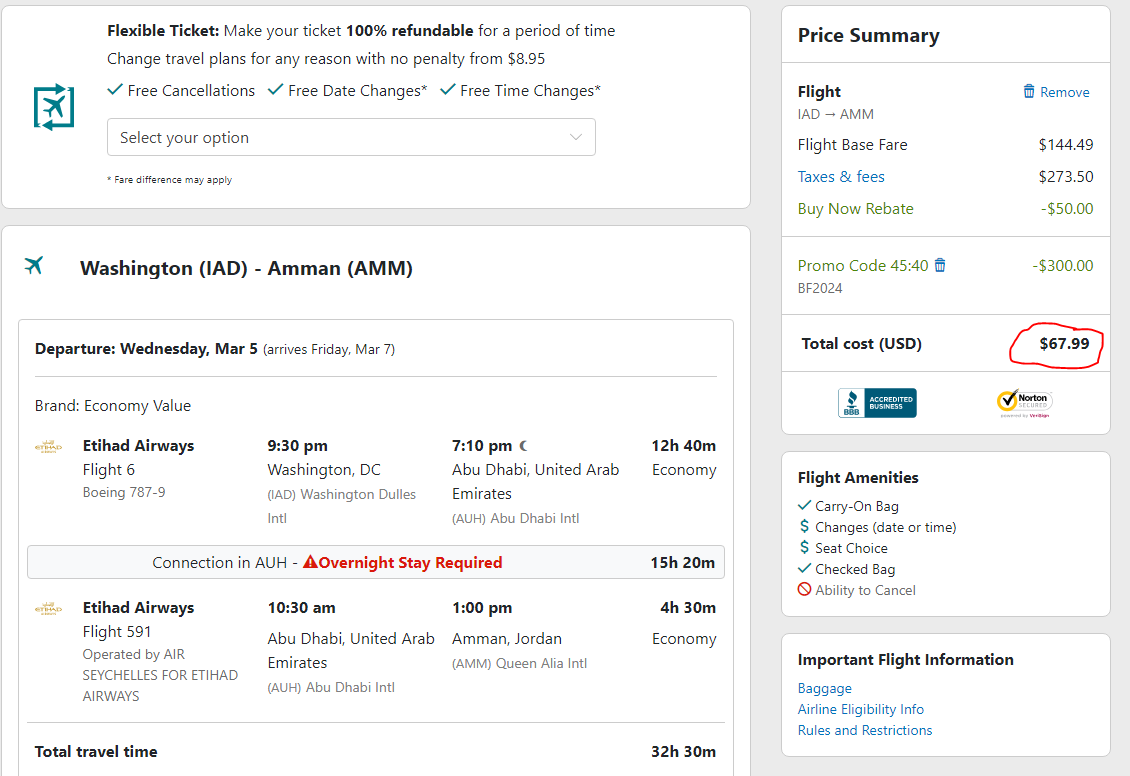Click the airplane icon beside Washington (IAD)

click(34, 265)
